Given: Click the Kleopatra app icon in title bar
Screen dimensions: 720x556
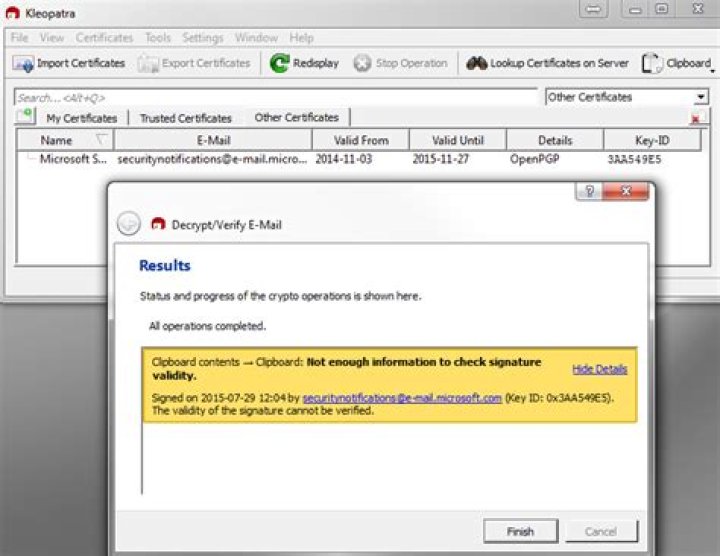Looking at the screenshot, I should click(12, 13).
